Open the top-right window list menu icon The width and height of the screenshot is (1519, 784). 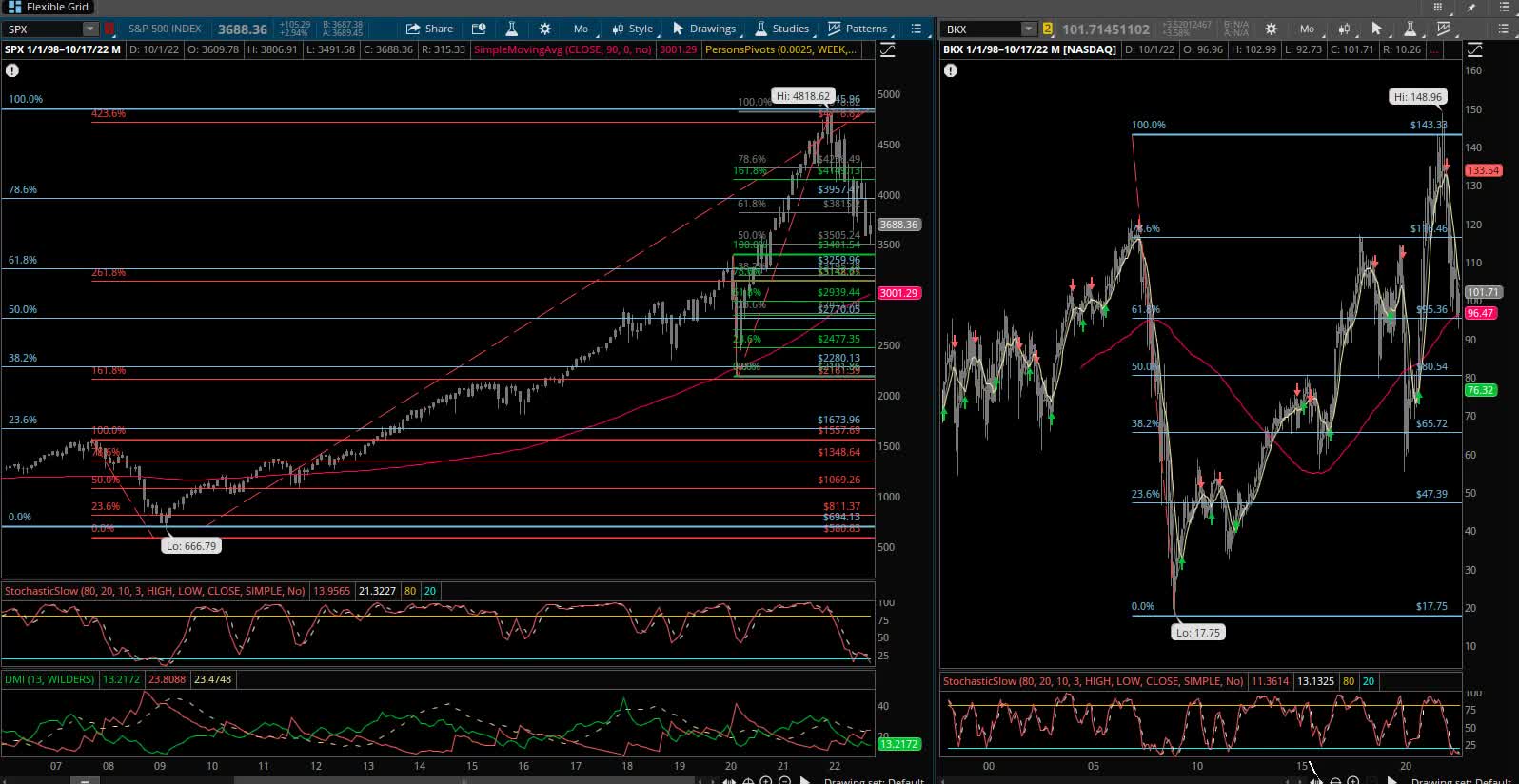(x=1503, y=7)
